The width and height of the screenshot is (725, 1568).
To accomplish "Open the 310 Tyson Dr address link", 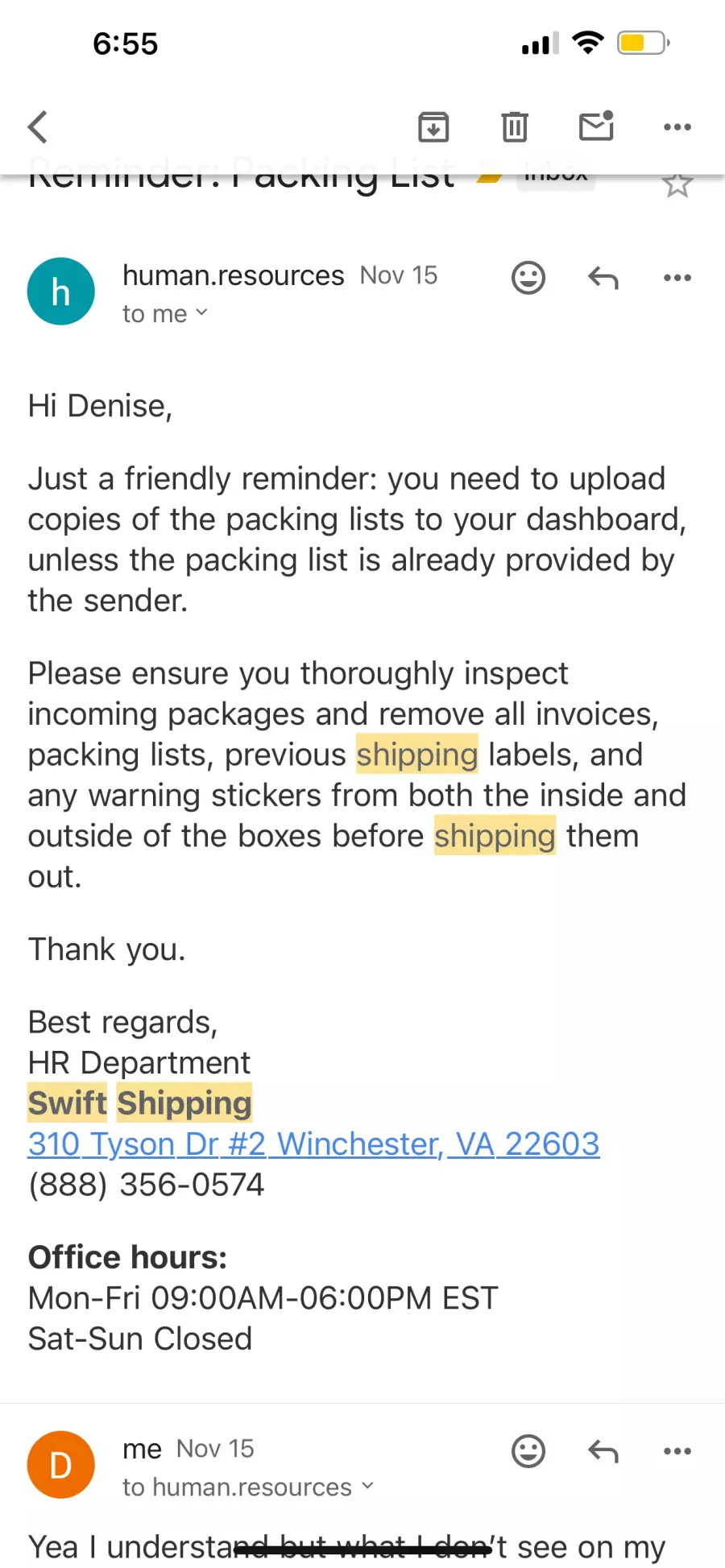I will (313, 1144).
